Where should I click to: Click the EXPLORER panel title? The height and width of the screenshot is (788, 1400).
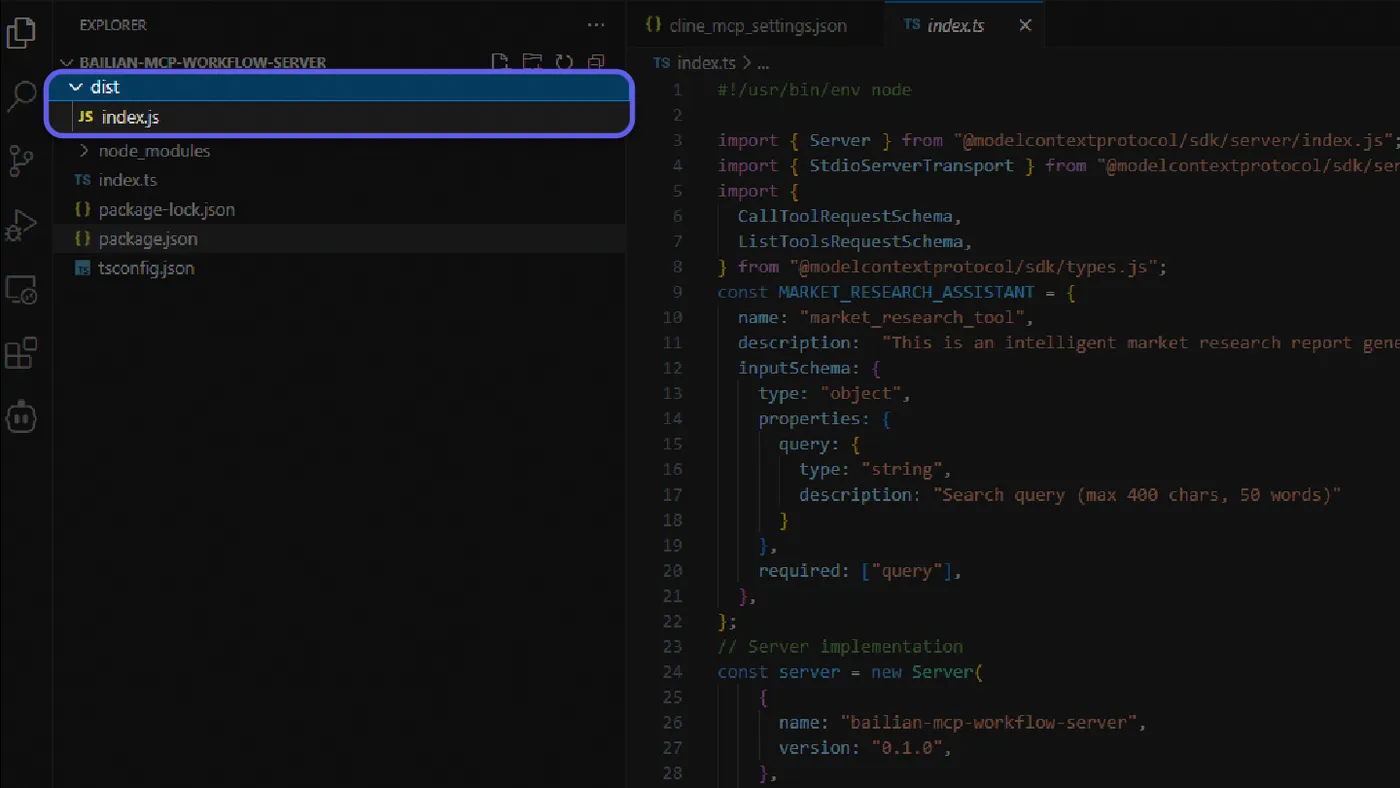[113, 25]
